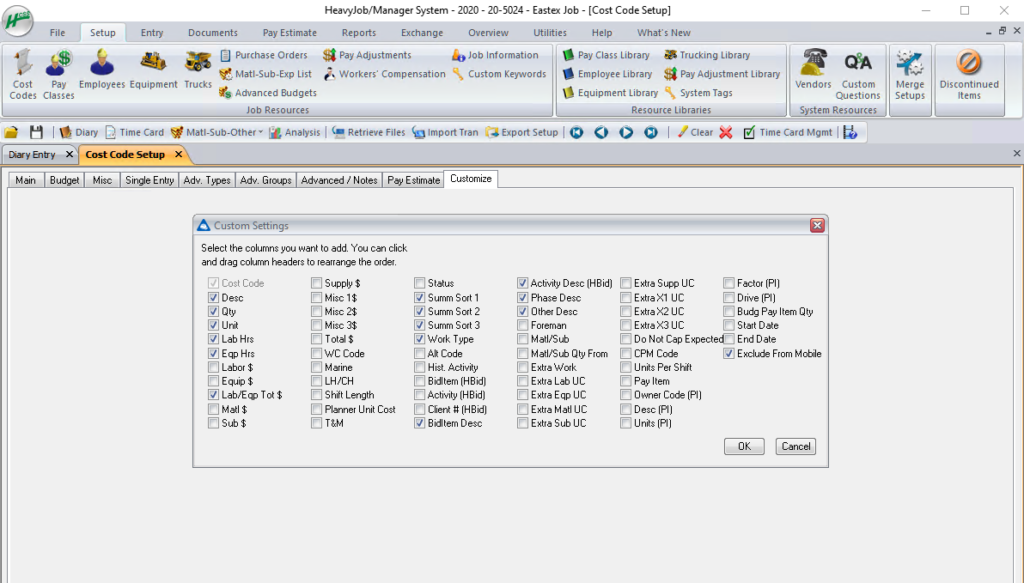Uncheck the Desc column checkbox
1024x583 pixels.
click(x=213, y=298)
